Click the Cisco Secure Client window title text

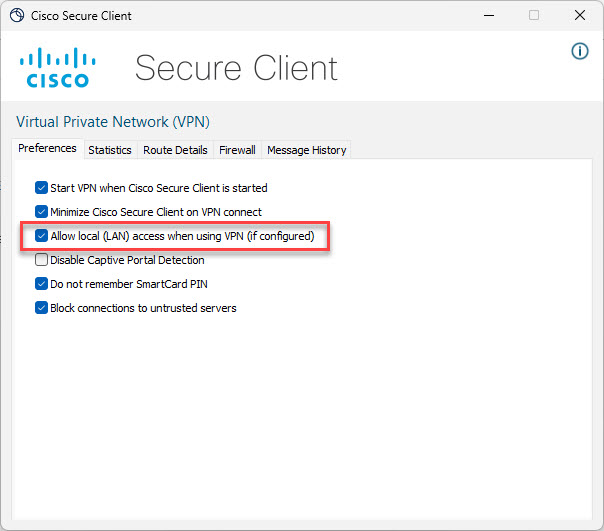coord(81,16)
